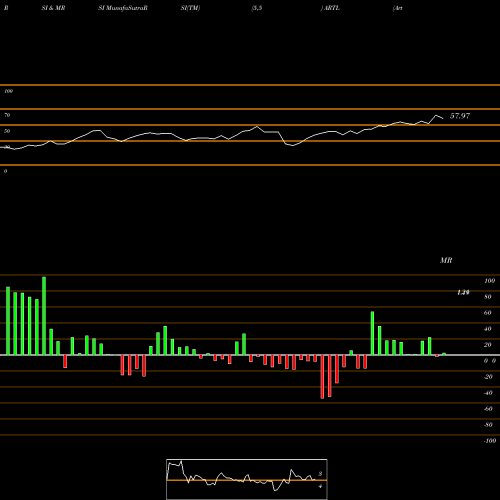Viewport: 500px width, 500px height.
Task: Click the -80 label on the MR axis
Action: click(488, 425)
